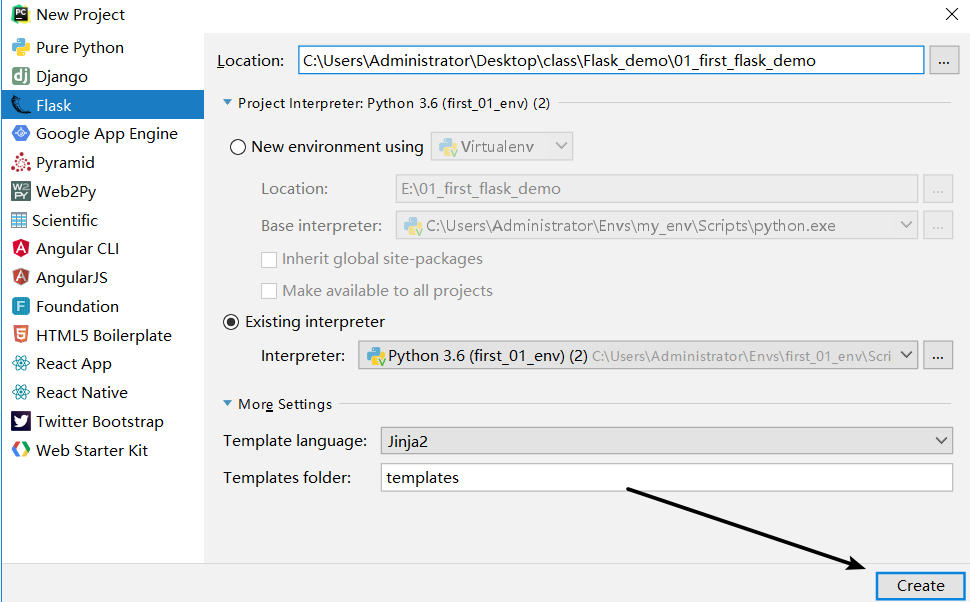Collapse the Project Interpreter section
Image resolution: width=970 pixels, height=602 pixels.
coord(228,103)
